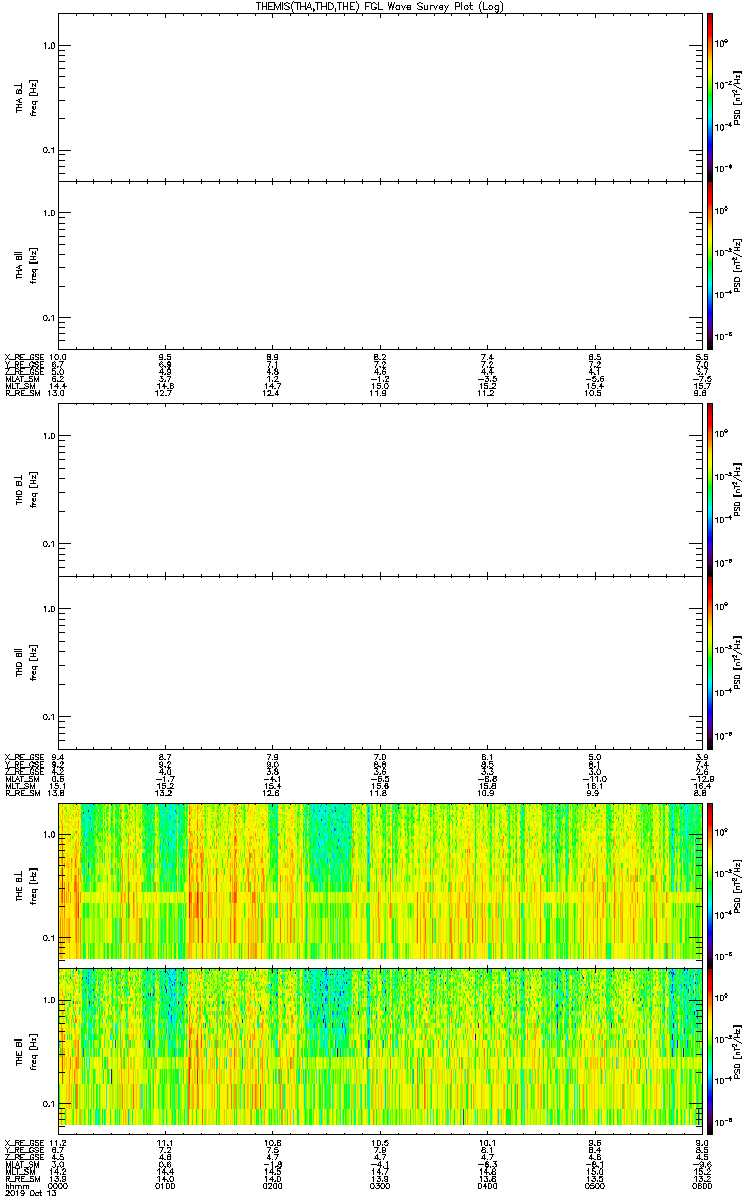Click the THD B∥ freq [Hz] axis label
The width and height of the screenshot is (750, 1200).
coord(34,662)
